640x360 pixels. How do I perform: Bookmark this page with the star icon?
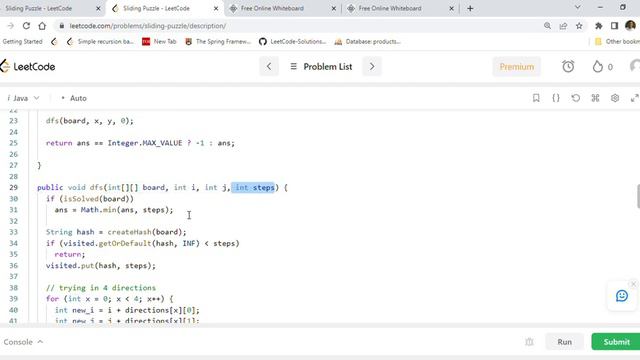coord(579,26)
